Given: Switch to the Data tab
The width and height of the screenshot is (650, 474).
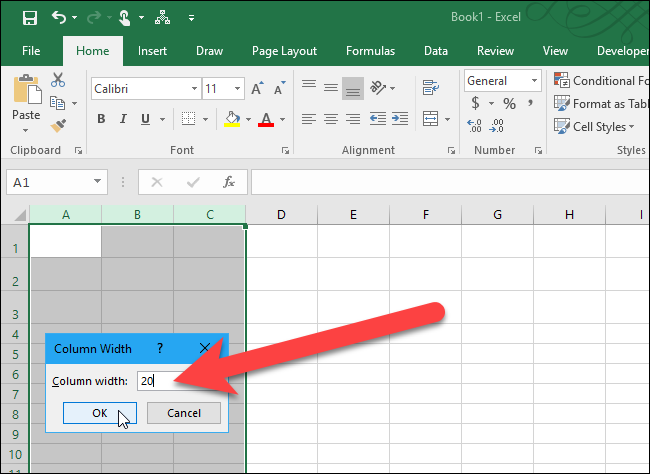Looking at the screenshot, I should tap(436, 51).
